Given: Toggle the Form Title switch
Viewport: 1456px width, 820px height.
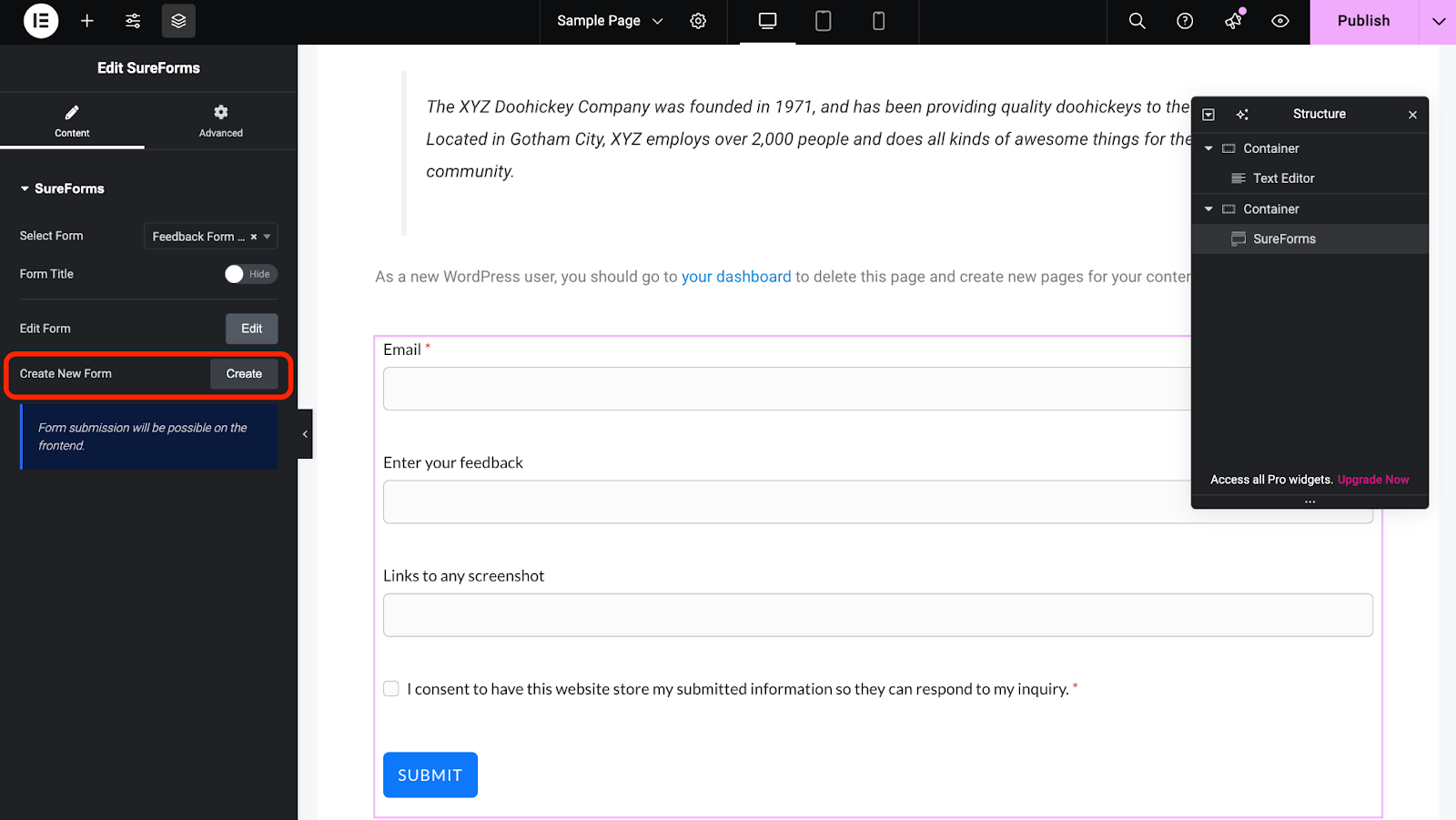Looking at the screenshot, I should point(251,274).
